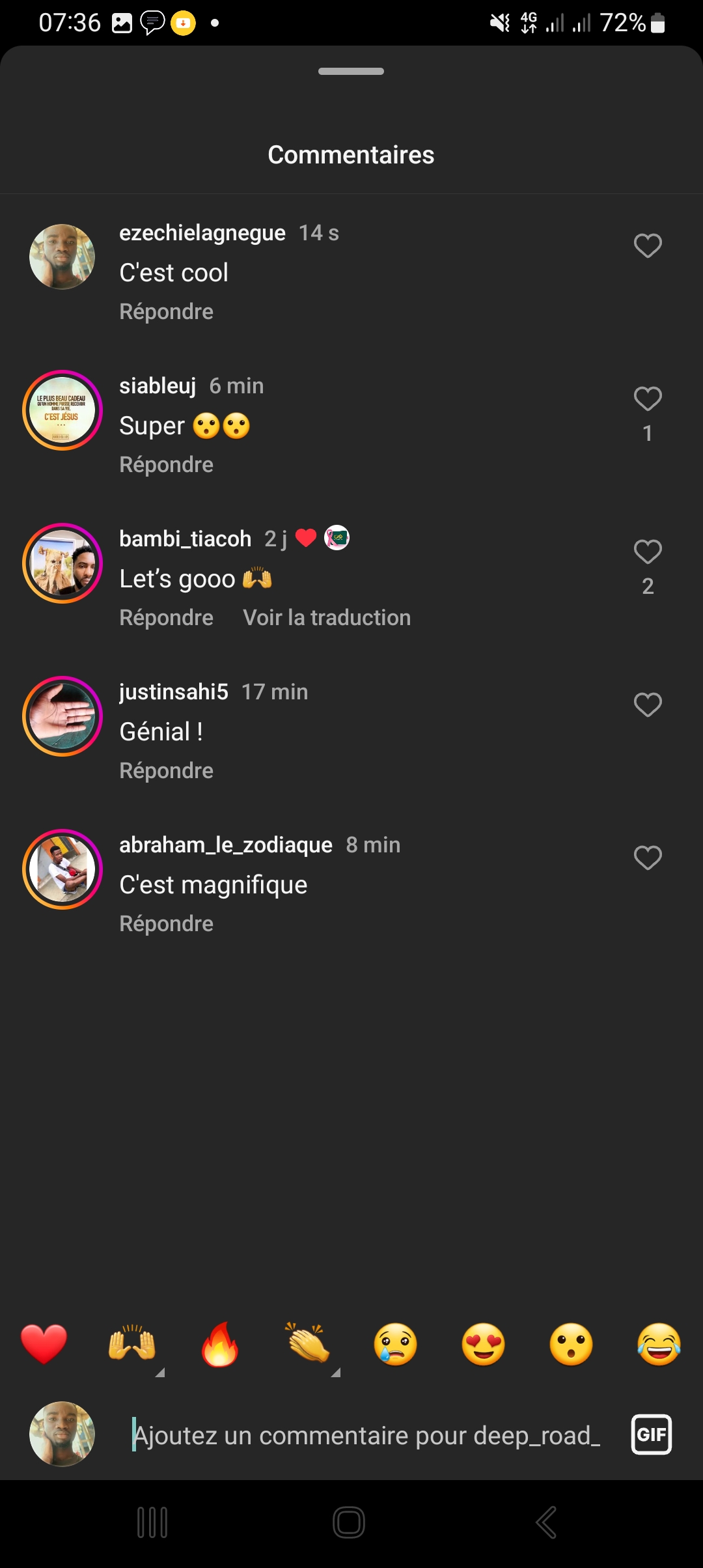Add the surprised face emoji reaction

[572, 1345]
